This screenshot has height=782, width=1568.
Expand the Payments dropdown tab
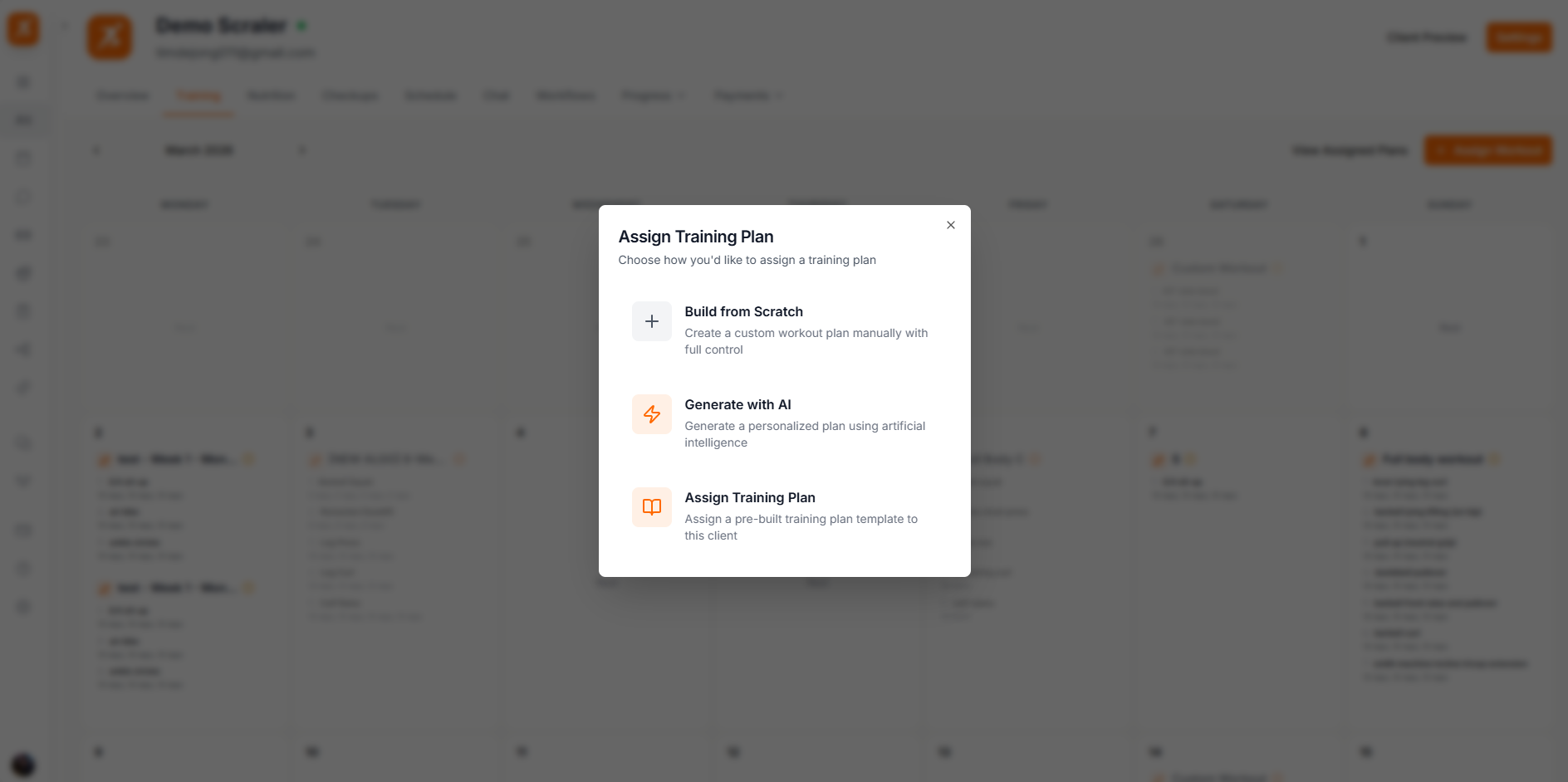[747, 95]
